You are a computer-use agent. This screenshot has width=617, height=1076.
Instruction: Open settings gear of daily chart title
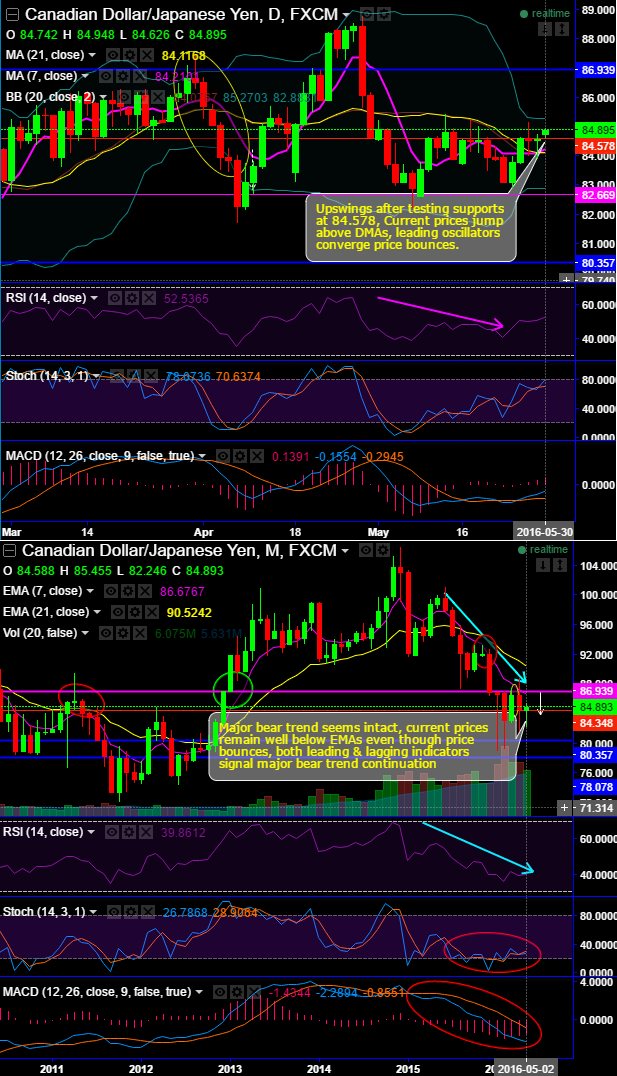point(384,14)
